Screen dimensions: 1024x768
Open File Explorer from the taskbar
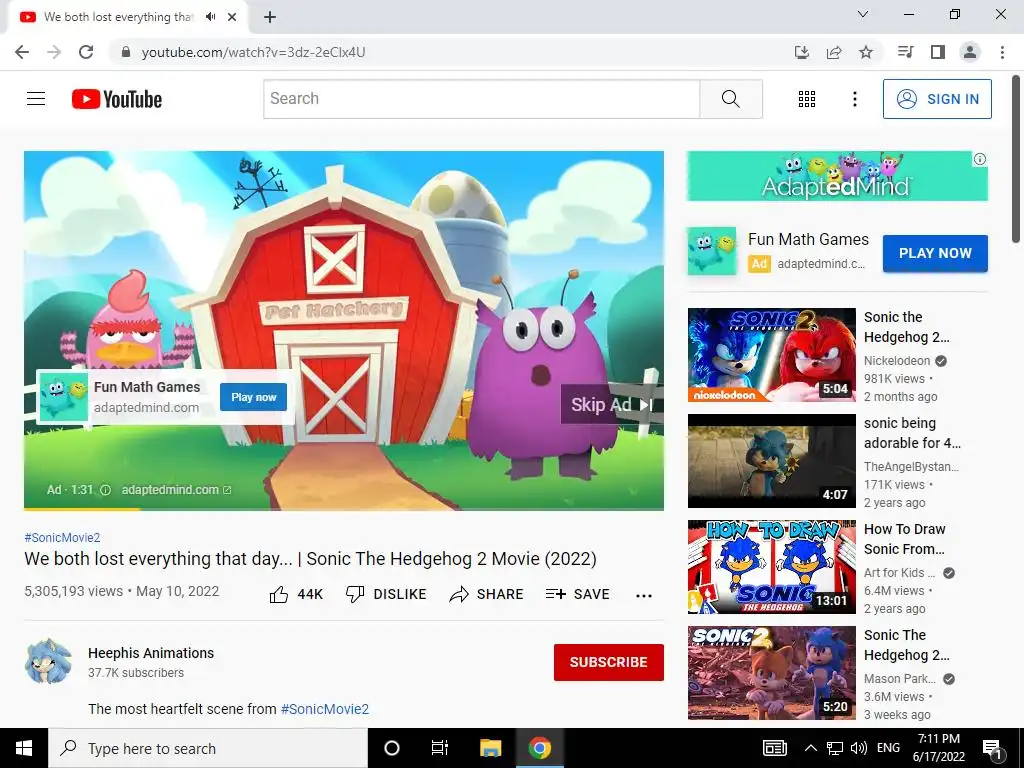pos(490,748)
